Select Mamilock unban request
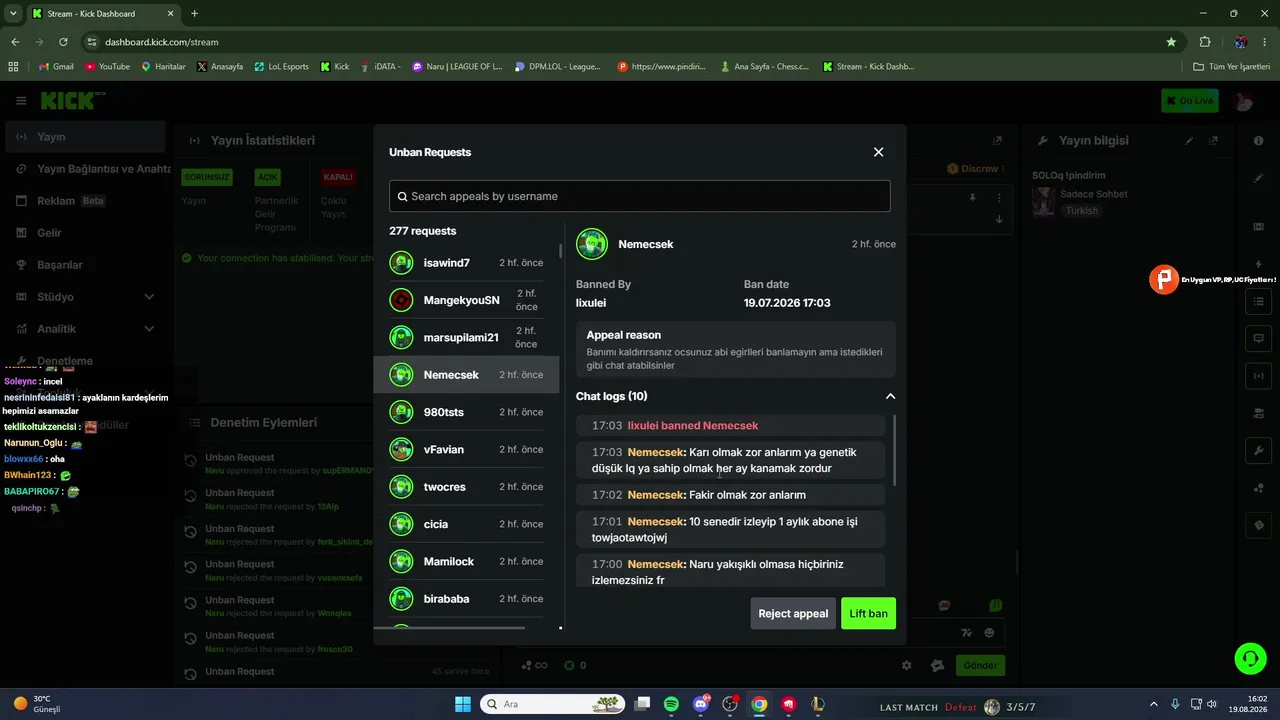 (x=466, y=561)
